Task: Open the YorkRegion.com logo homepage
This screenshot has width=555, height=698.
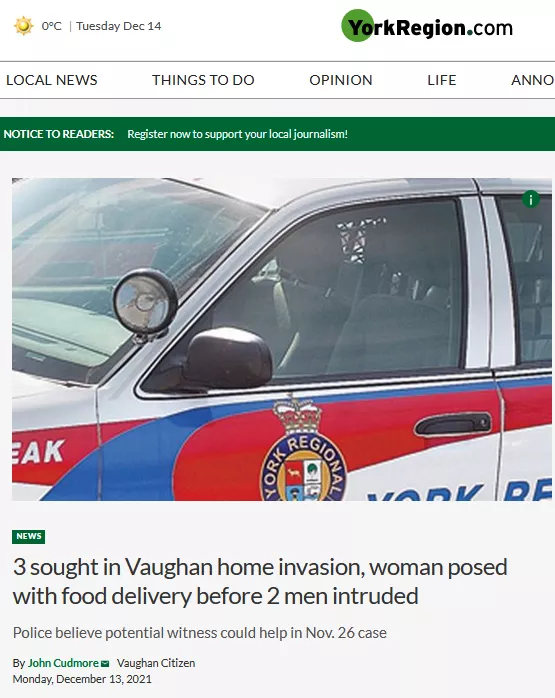Action: pos(427,26)
